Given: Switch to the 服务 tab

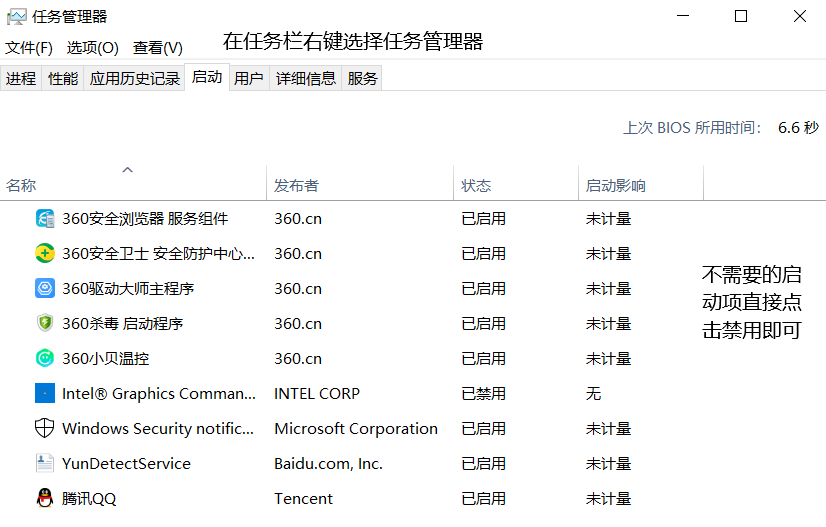Looking at the screenshot, I should pyautogui.click(x=362, y=79).
